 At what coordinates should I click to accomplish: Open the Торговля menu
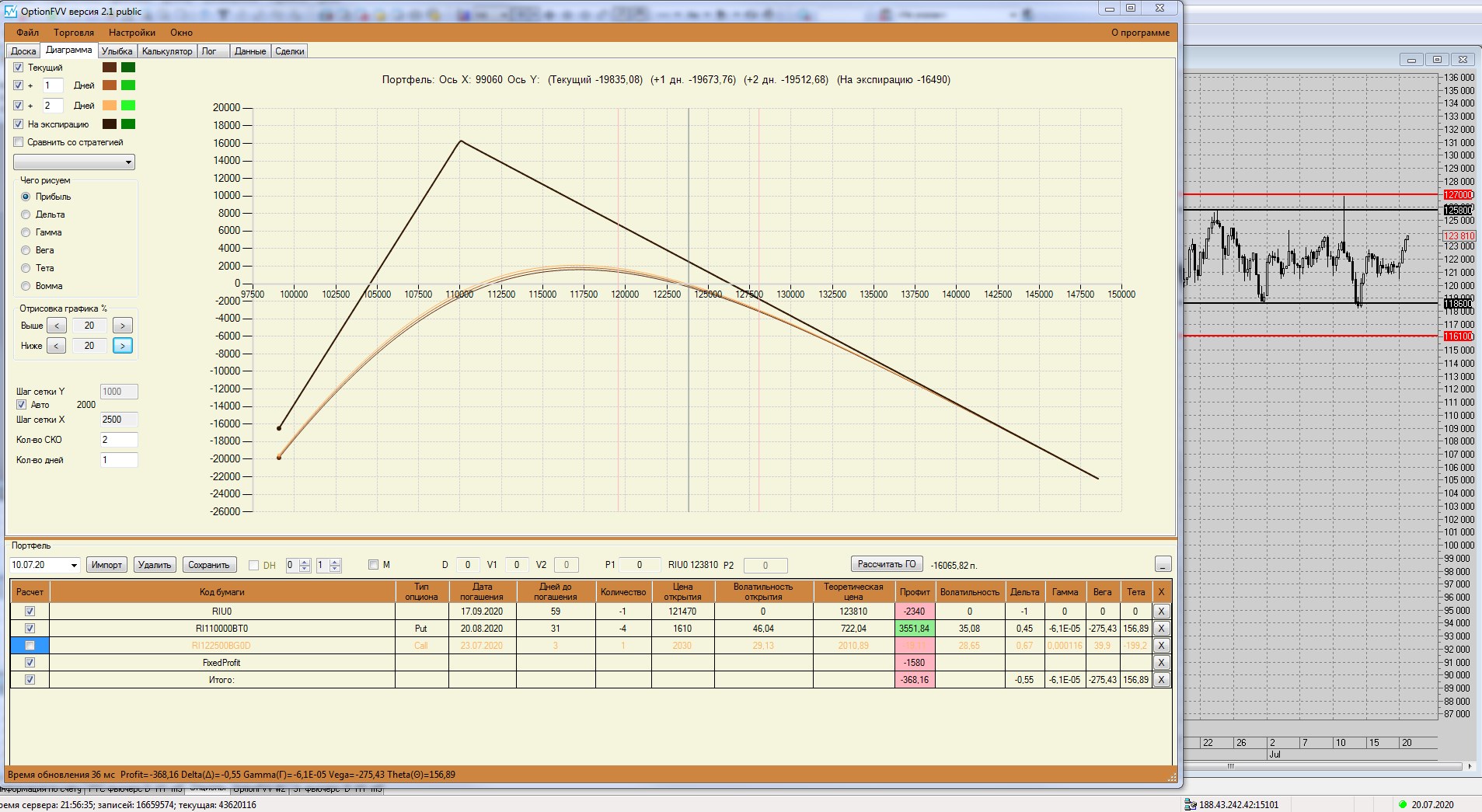pos(74,33)
